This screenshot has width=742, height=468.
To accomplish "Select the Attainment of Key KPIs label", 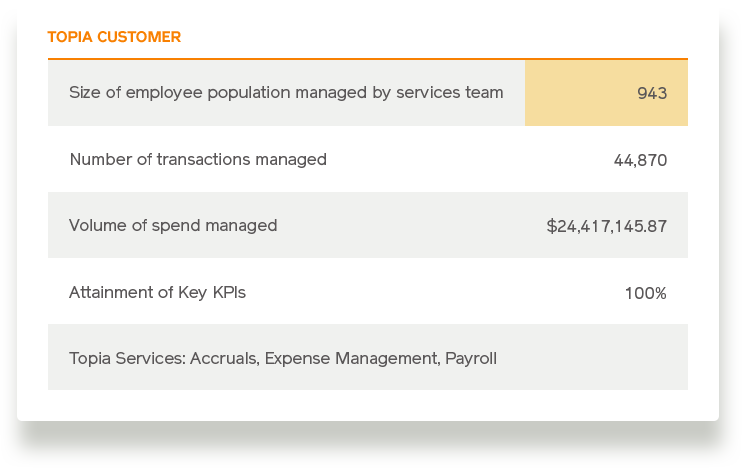I will tap(158, 292).
